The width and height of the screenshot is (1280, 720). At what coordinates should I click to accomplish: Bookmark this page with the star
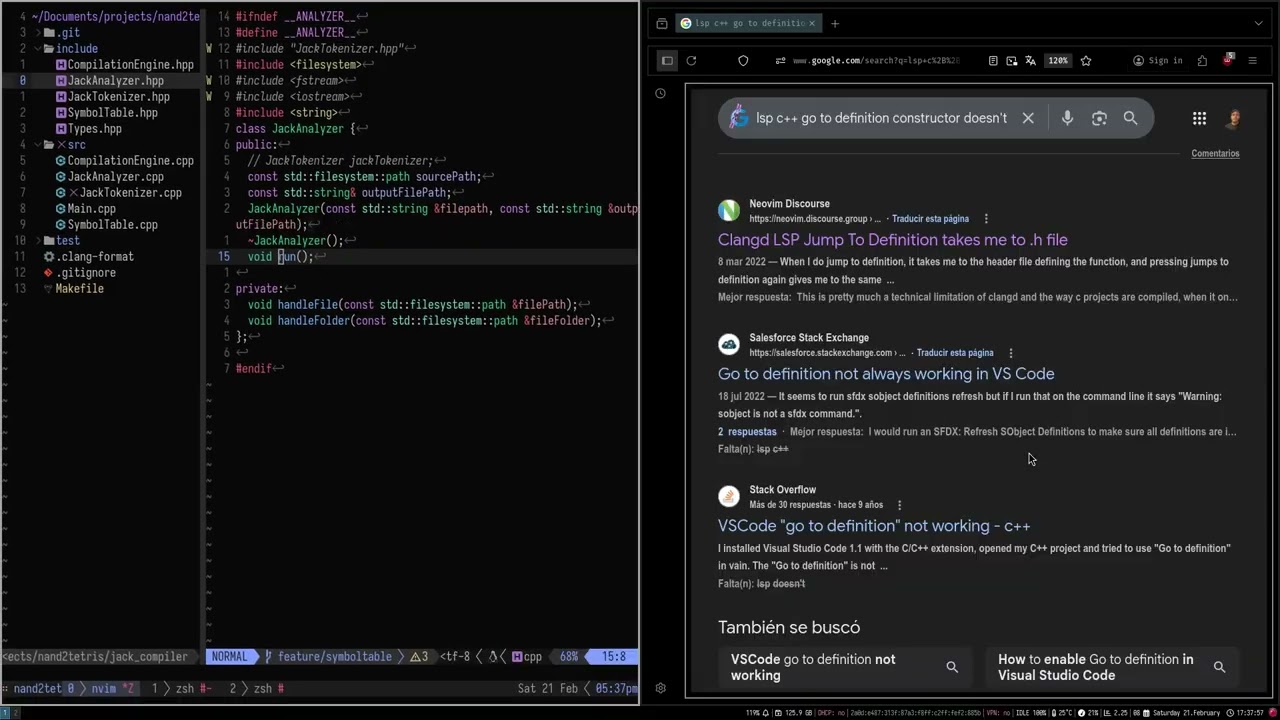click(1086, 60)
